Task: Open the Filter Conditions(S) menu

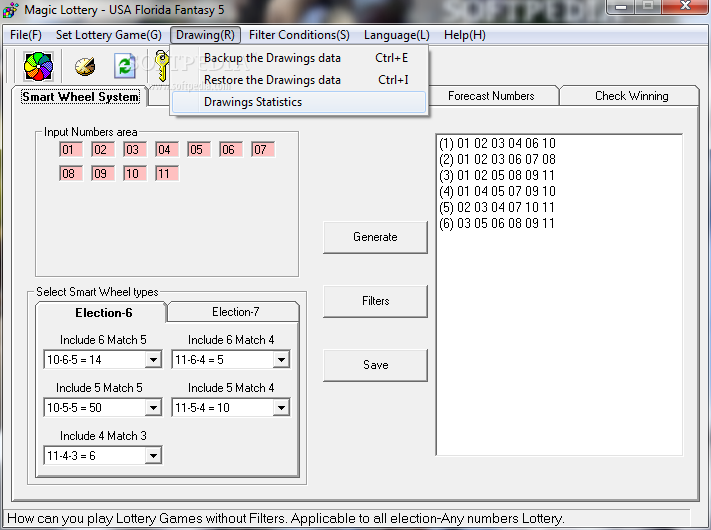Action: (299, 35)
